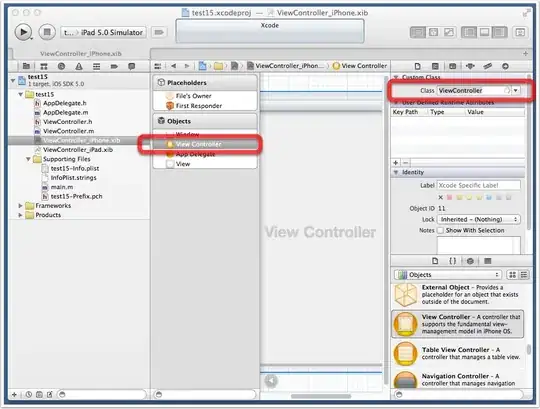
Task: Show the Project navigator
Action: click(x=26, y=66)
